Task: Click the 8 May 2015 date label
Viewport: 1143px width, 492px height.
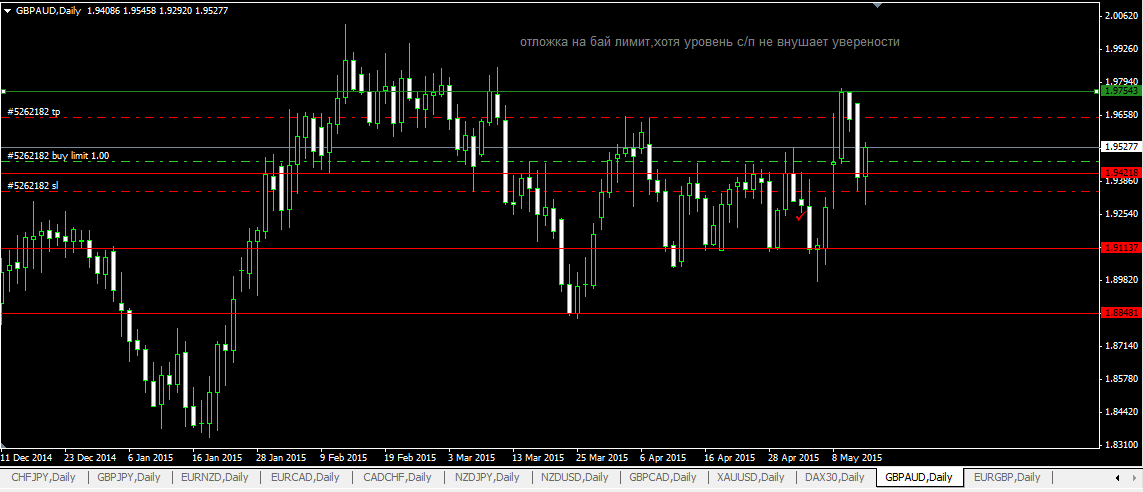Action: [x=857, y=458]
